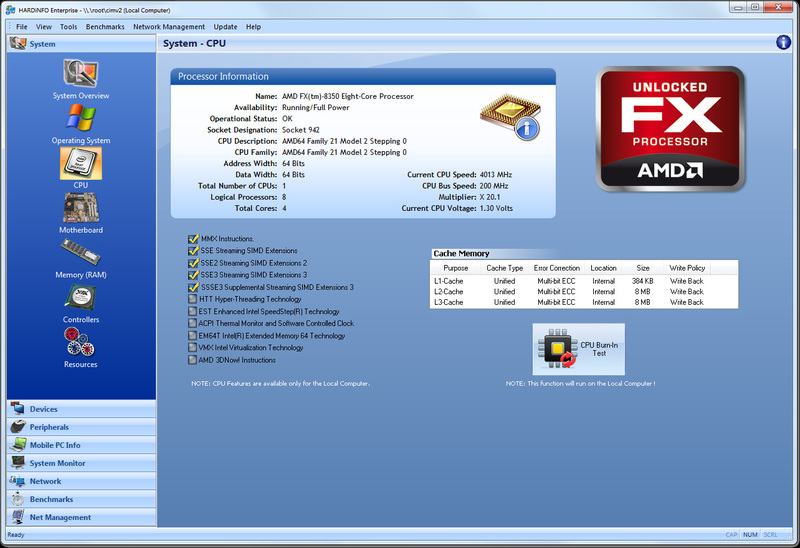The height and width of the screenshot is (548, 800).
Task: Enable EM64T Extended Memory 64 checkbox
Action: 192,336
